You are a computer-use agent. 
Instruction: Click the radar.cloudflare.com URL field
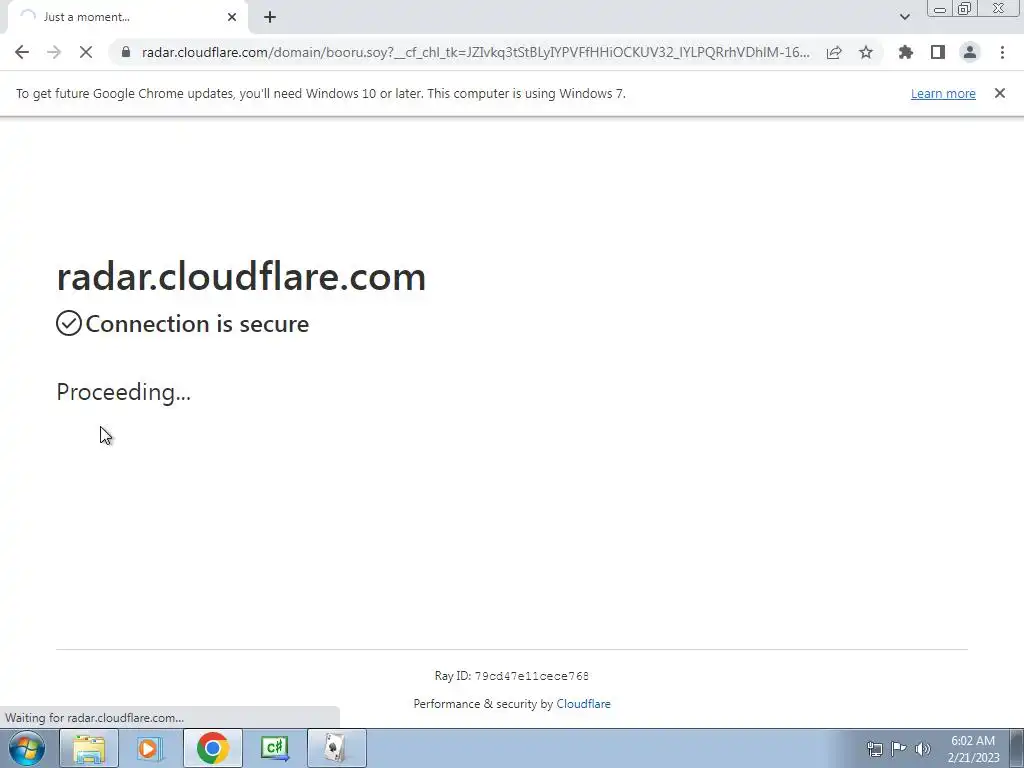pyautogui.click(x=475, y=52)
